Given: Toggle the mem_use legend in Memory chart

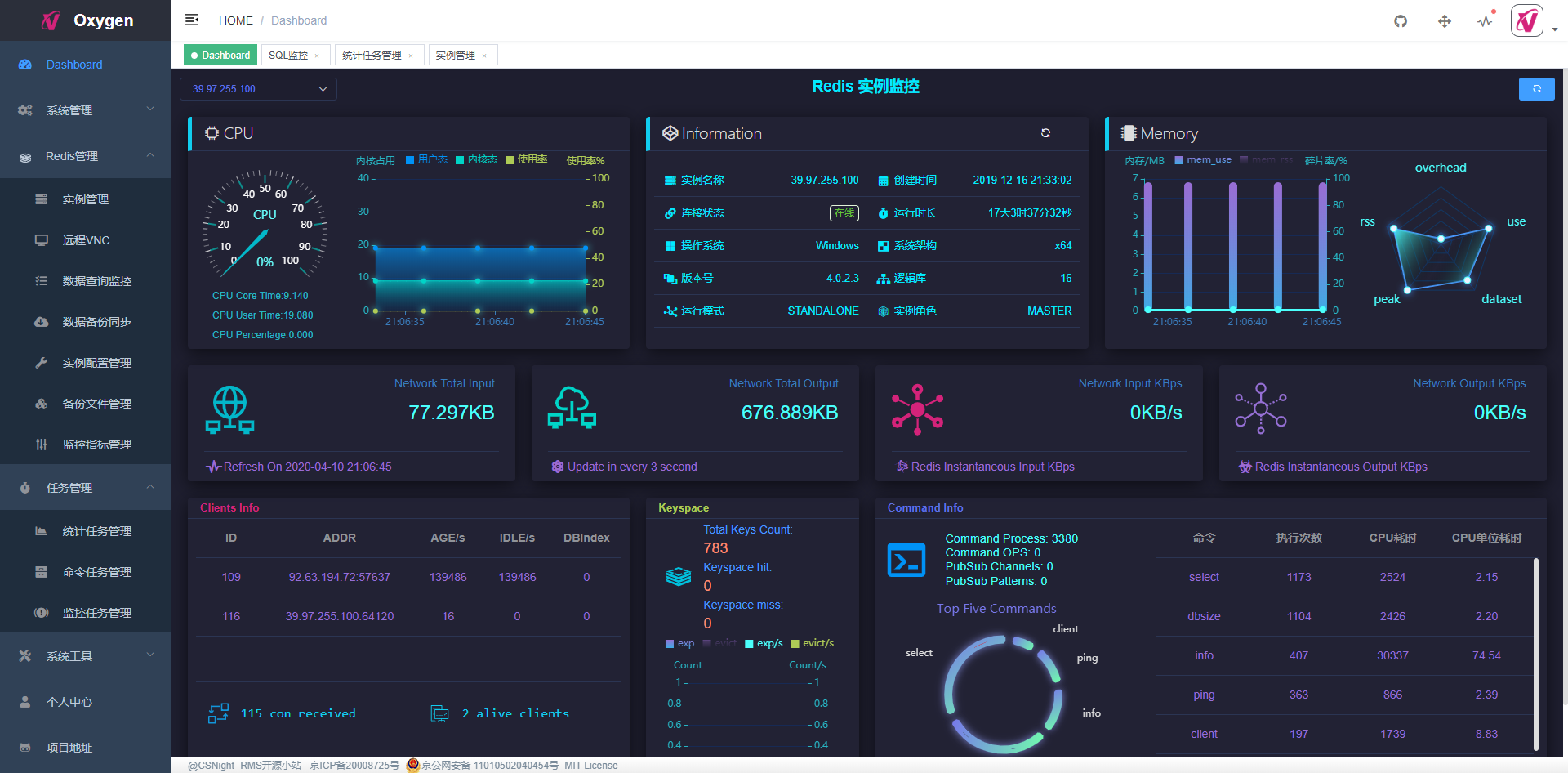Looking at the screenshot, I should [1203, 160].
